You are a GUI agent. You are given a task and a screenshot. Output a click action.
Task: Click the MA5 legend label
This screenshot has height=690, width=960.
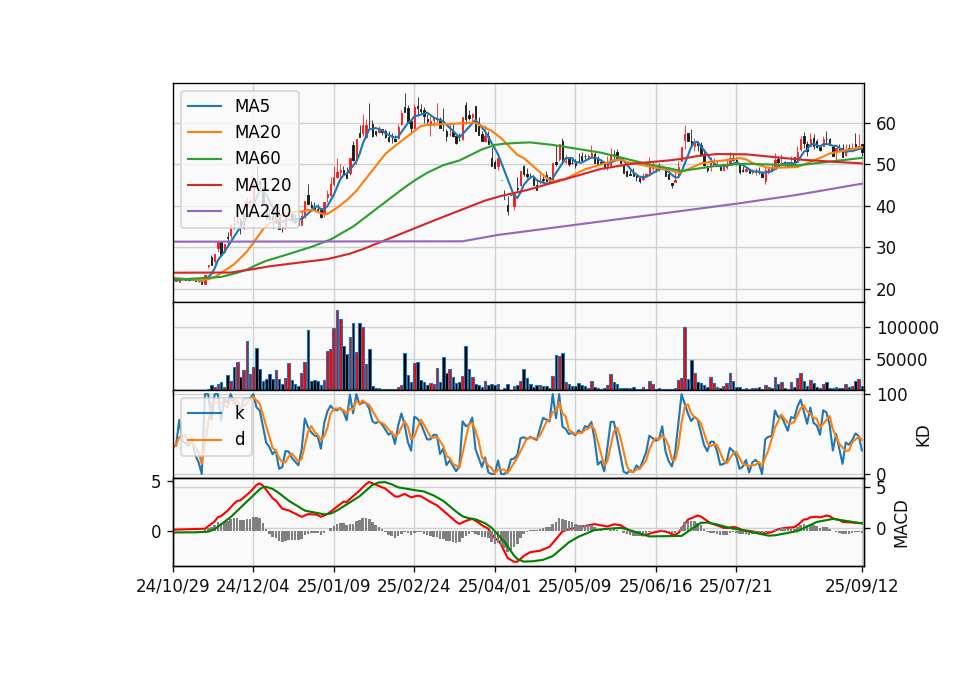[x=252, y=106]
